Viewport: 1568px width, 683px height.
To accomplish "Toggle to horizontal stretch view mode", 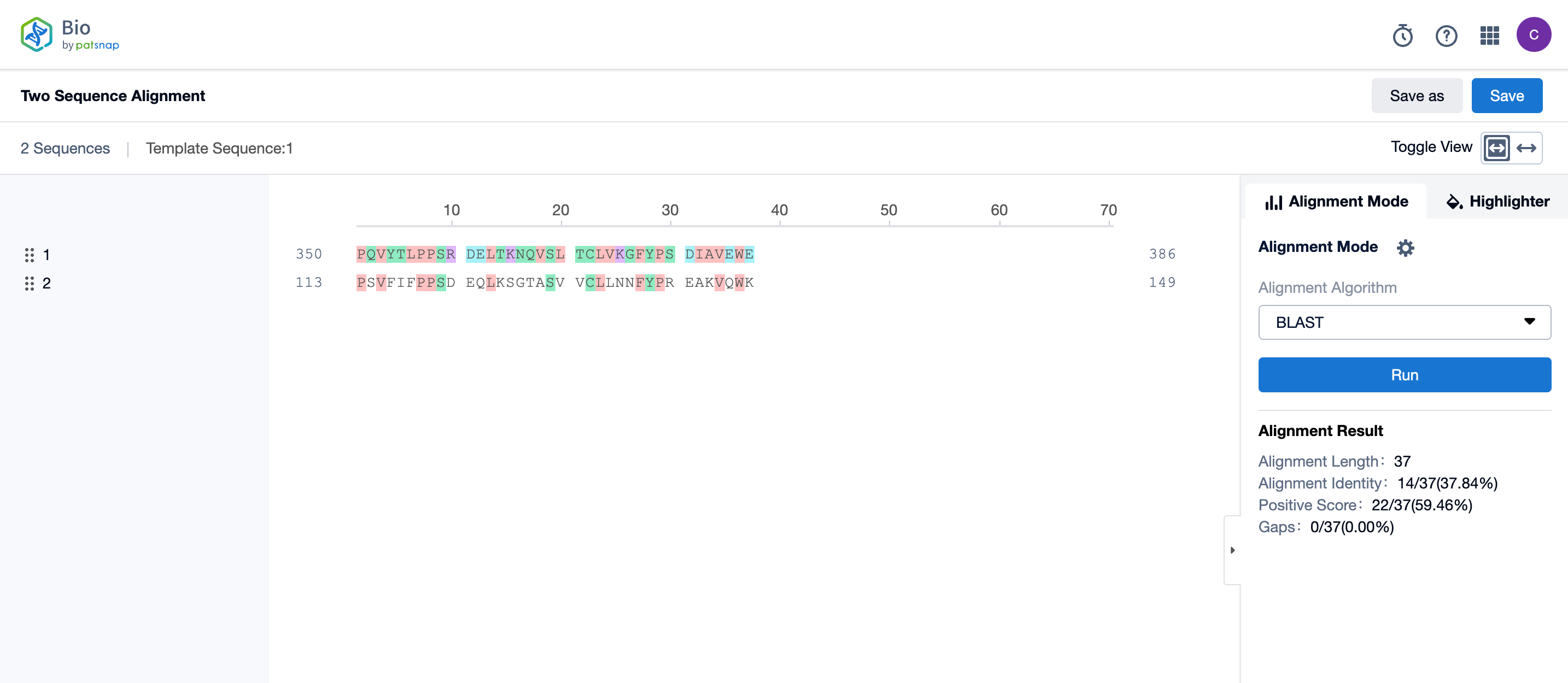I will [1526, 148].
